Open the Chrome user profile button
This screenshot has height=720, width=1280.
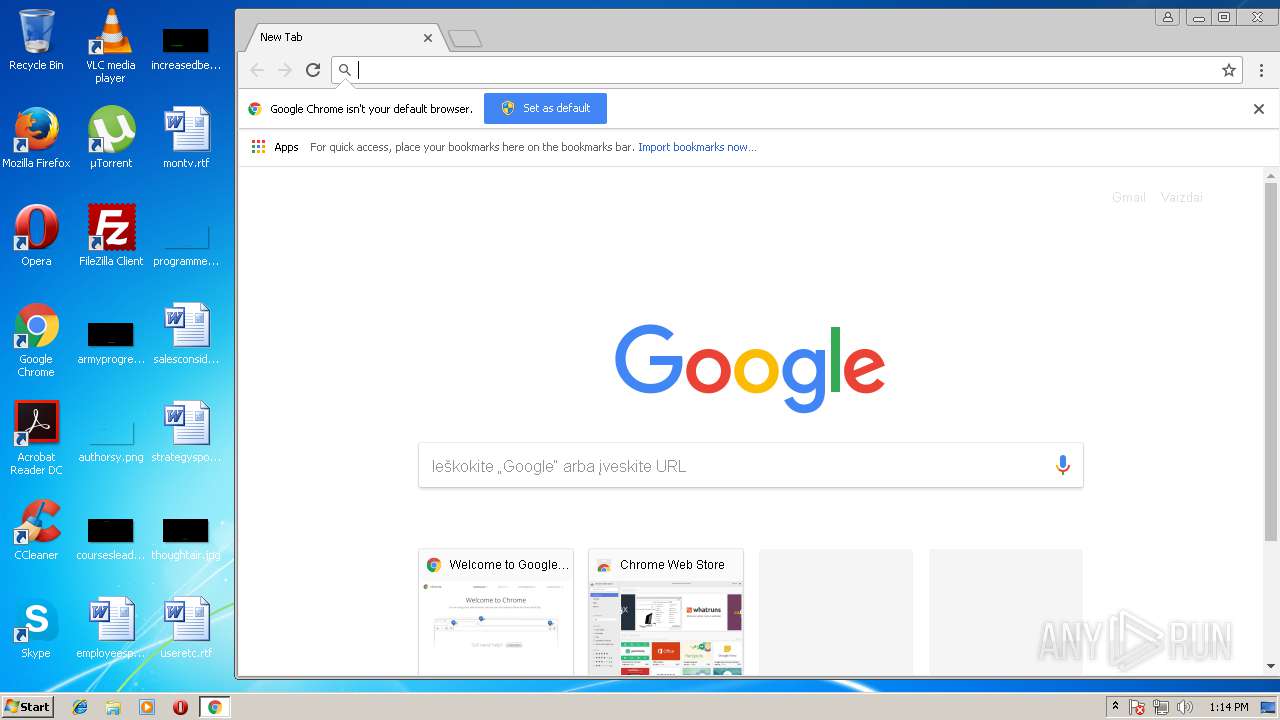1167,17
